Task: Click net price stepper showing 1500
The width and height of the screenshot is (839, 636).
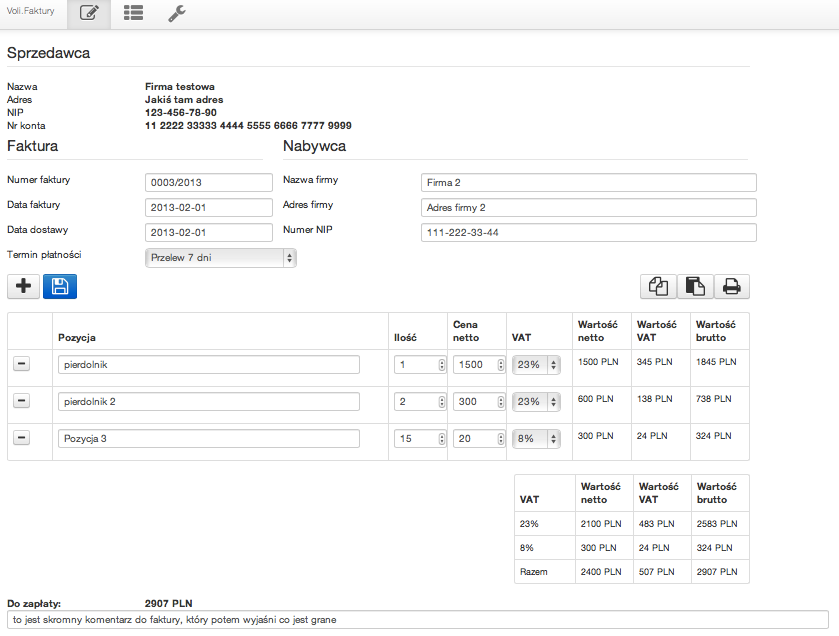Action: 500,365
